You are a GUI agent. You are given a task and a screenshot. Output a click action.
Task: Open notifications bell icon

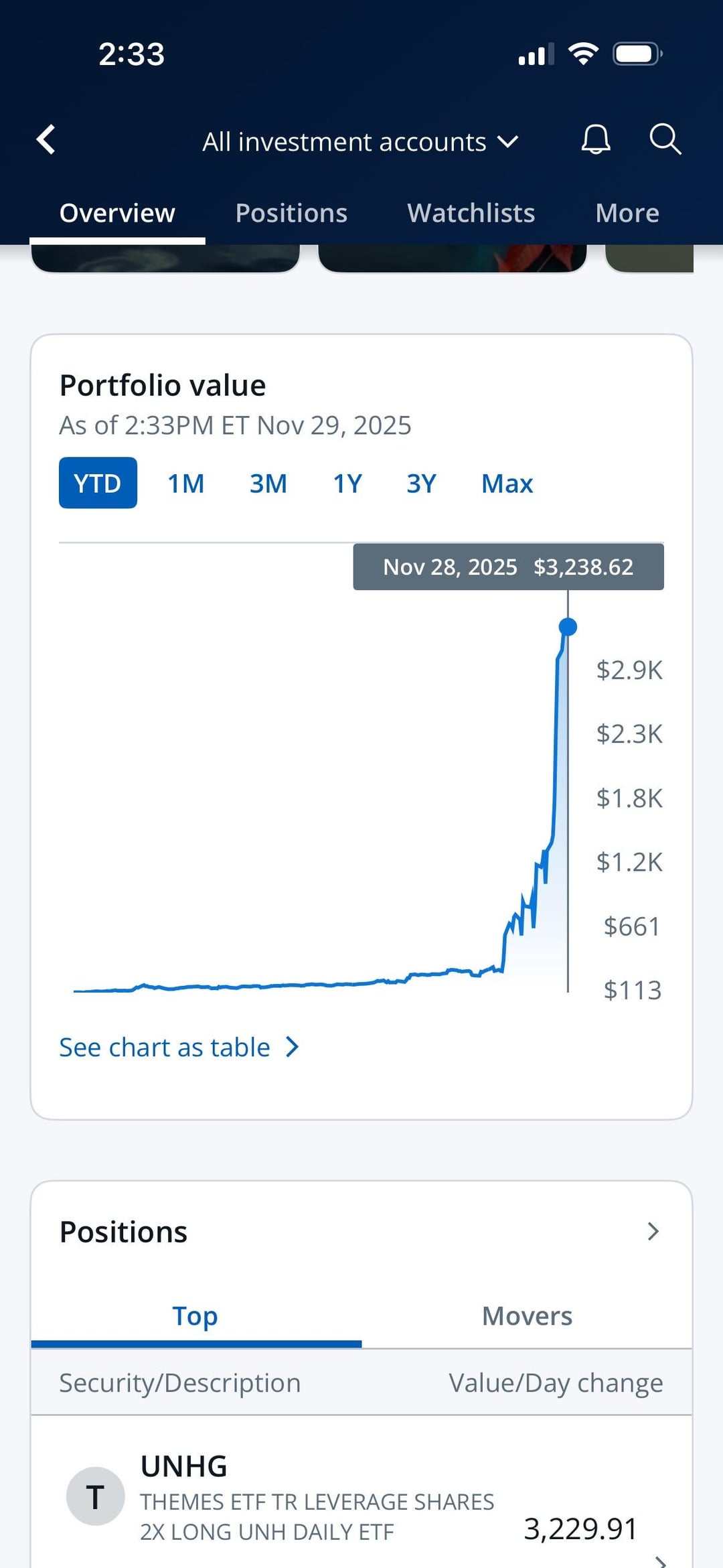tap(595, 140)
